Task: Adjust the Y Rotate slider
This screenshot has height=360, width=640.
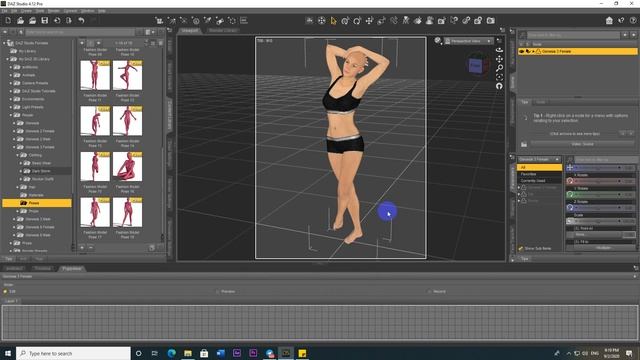Action: coord(600,195)
